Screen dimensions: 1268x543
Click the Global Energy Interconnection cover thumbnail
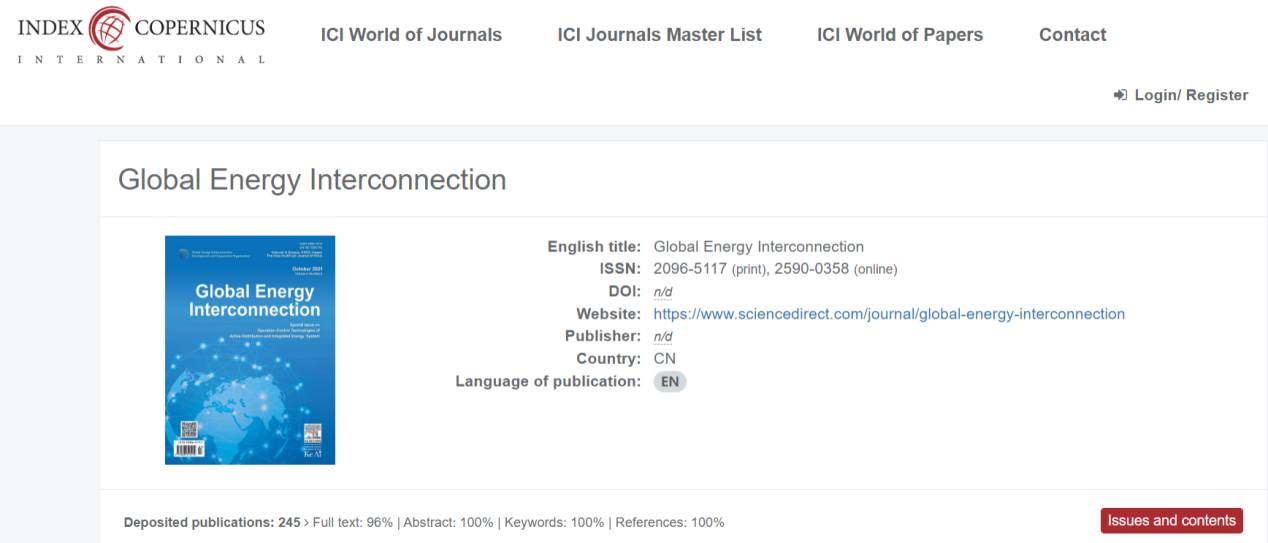250,350
